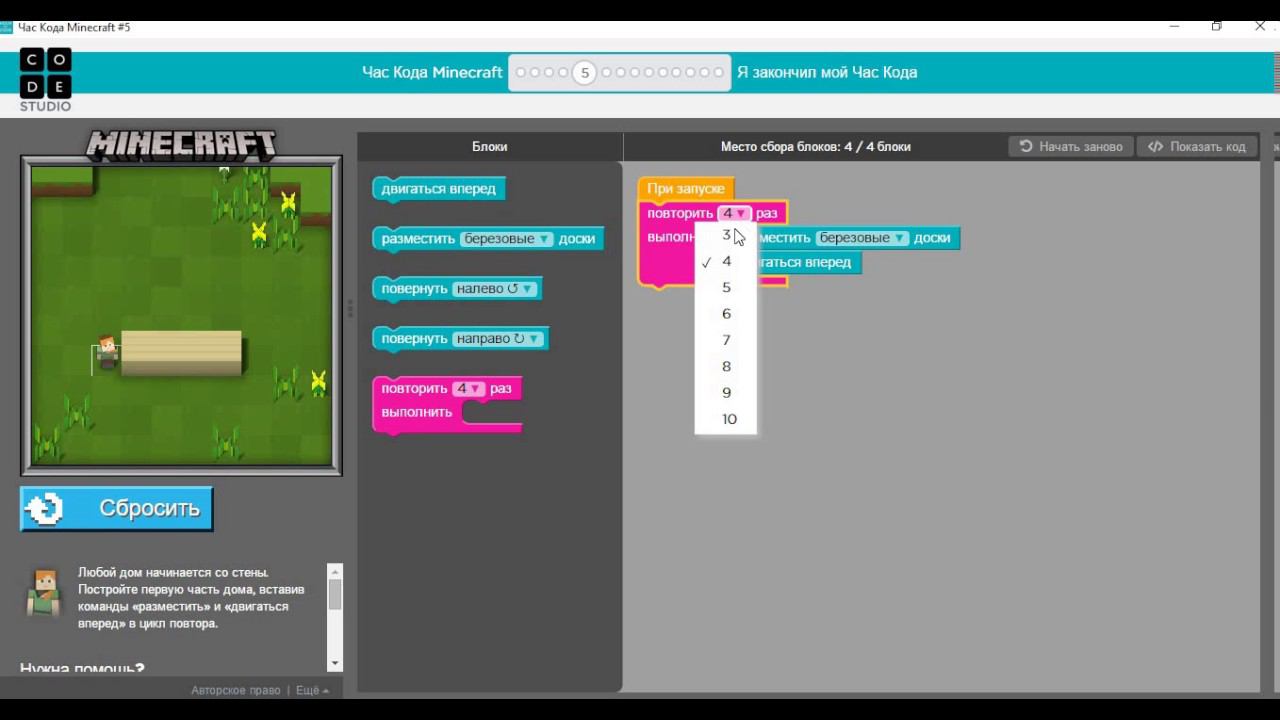Choose 6 in the repeat count list
The width and height of the screenshot is (1280, 720).
[x=726, y=313]
